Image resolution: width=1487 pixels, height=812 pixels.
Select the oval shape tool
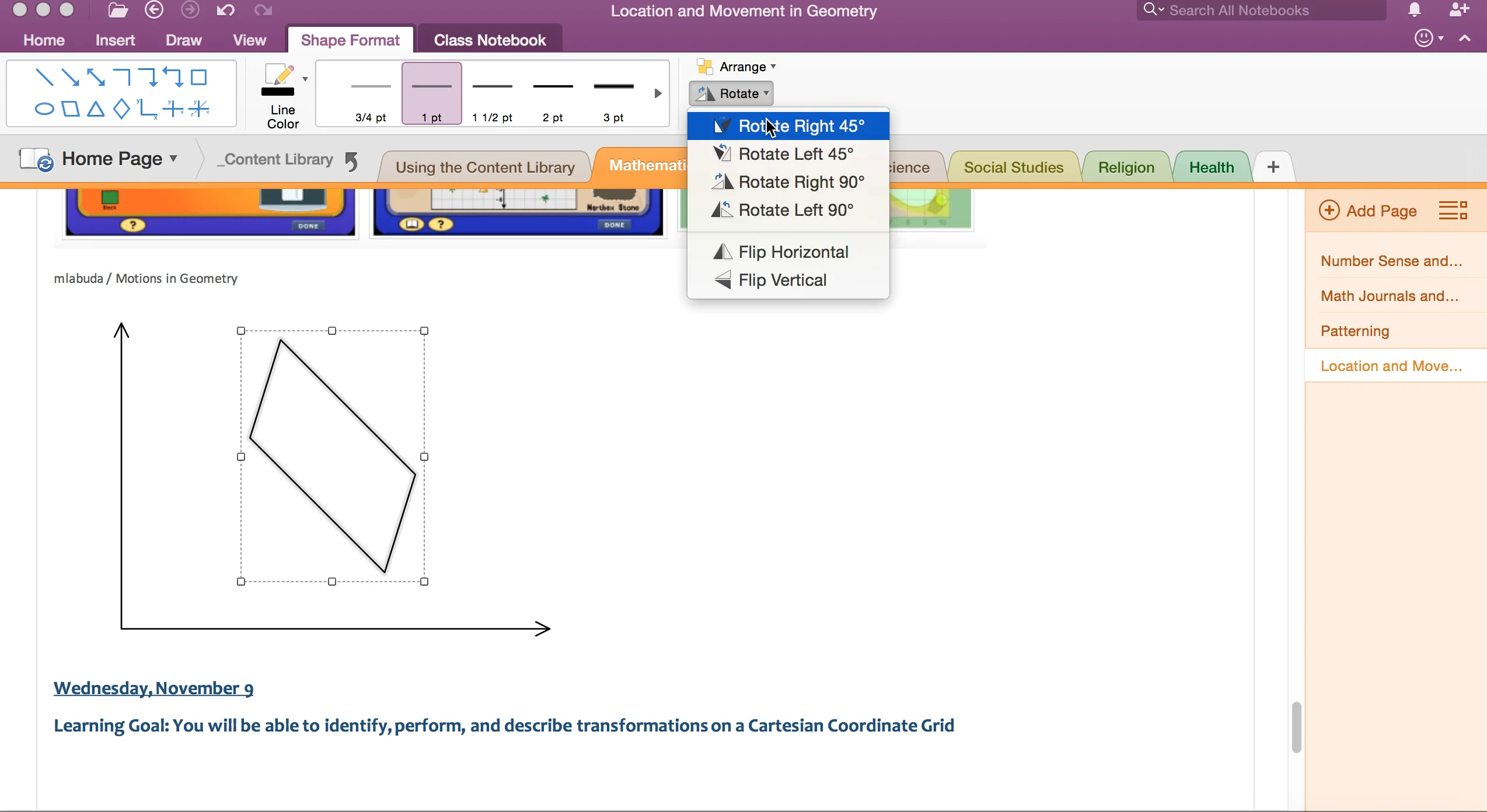(x=44, y=108)
